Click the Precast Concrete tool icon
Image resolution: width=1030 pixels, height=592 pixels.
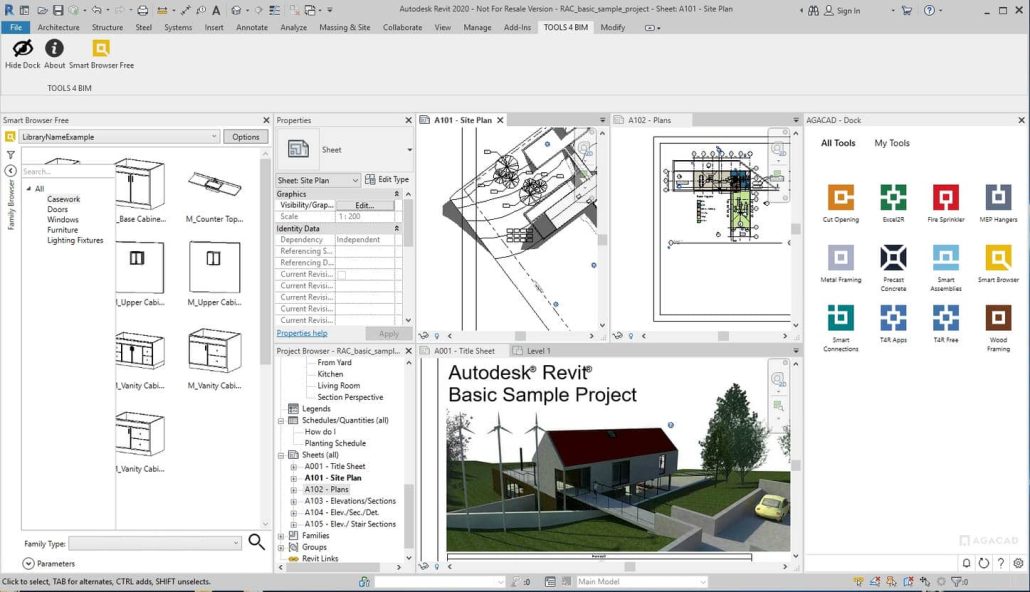click(x=893, y=258)
